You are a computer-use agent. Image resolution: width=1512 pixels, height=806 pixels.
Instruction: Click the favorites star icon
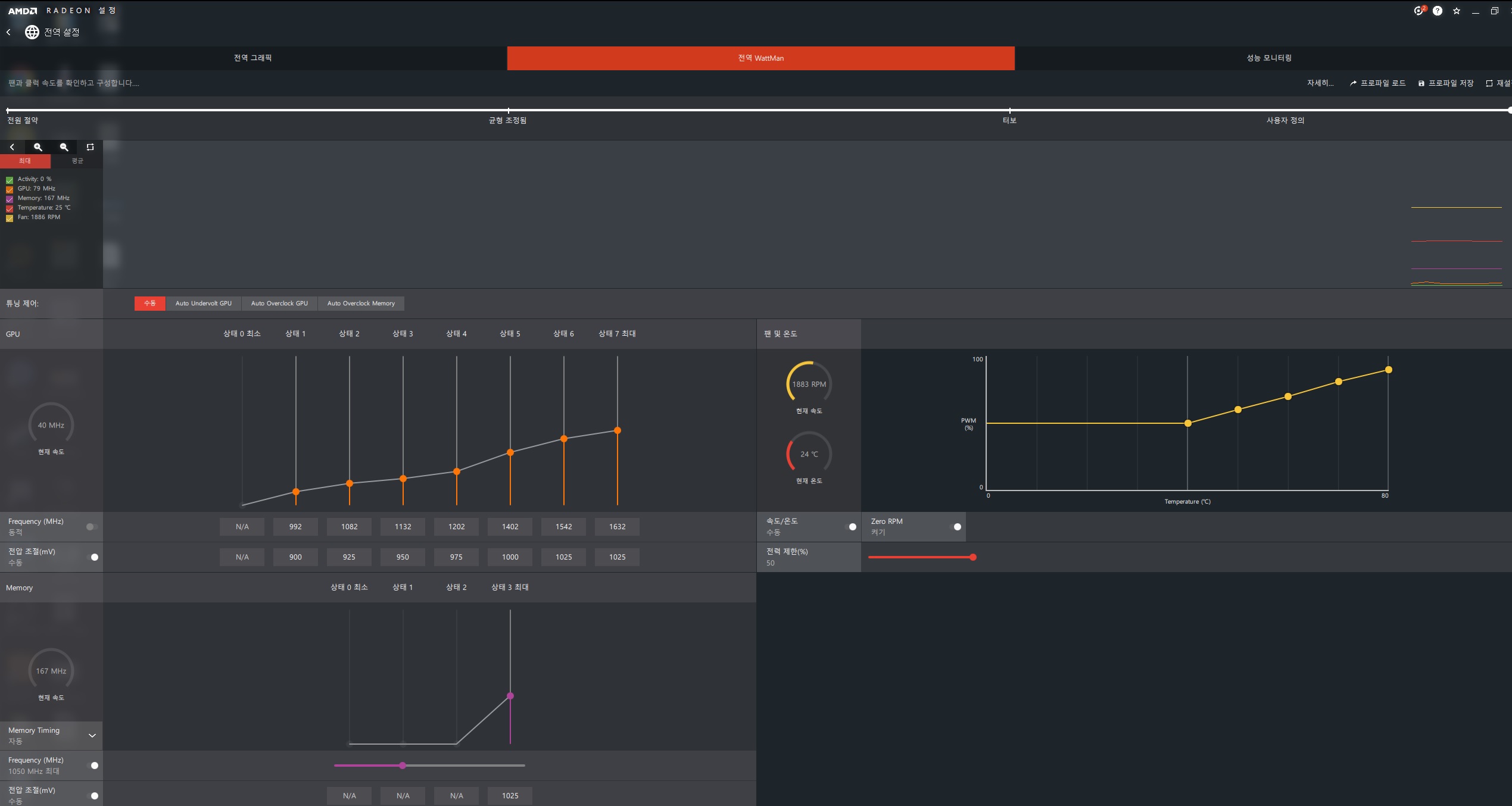1457,11
